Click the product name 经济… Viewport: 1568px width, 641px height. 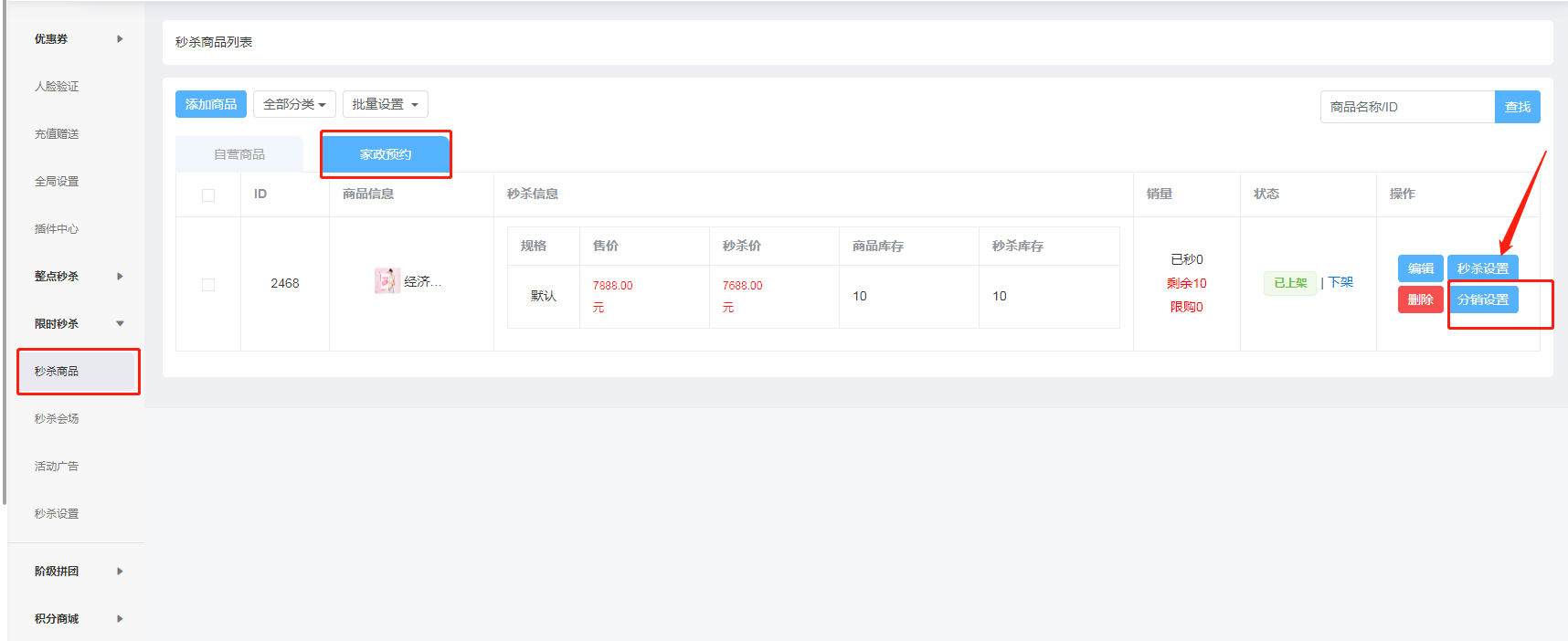(x=423, y=281)
